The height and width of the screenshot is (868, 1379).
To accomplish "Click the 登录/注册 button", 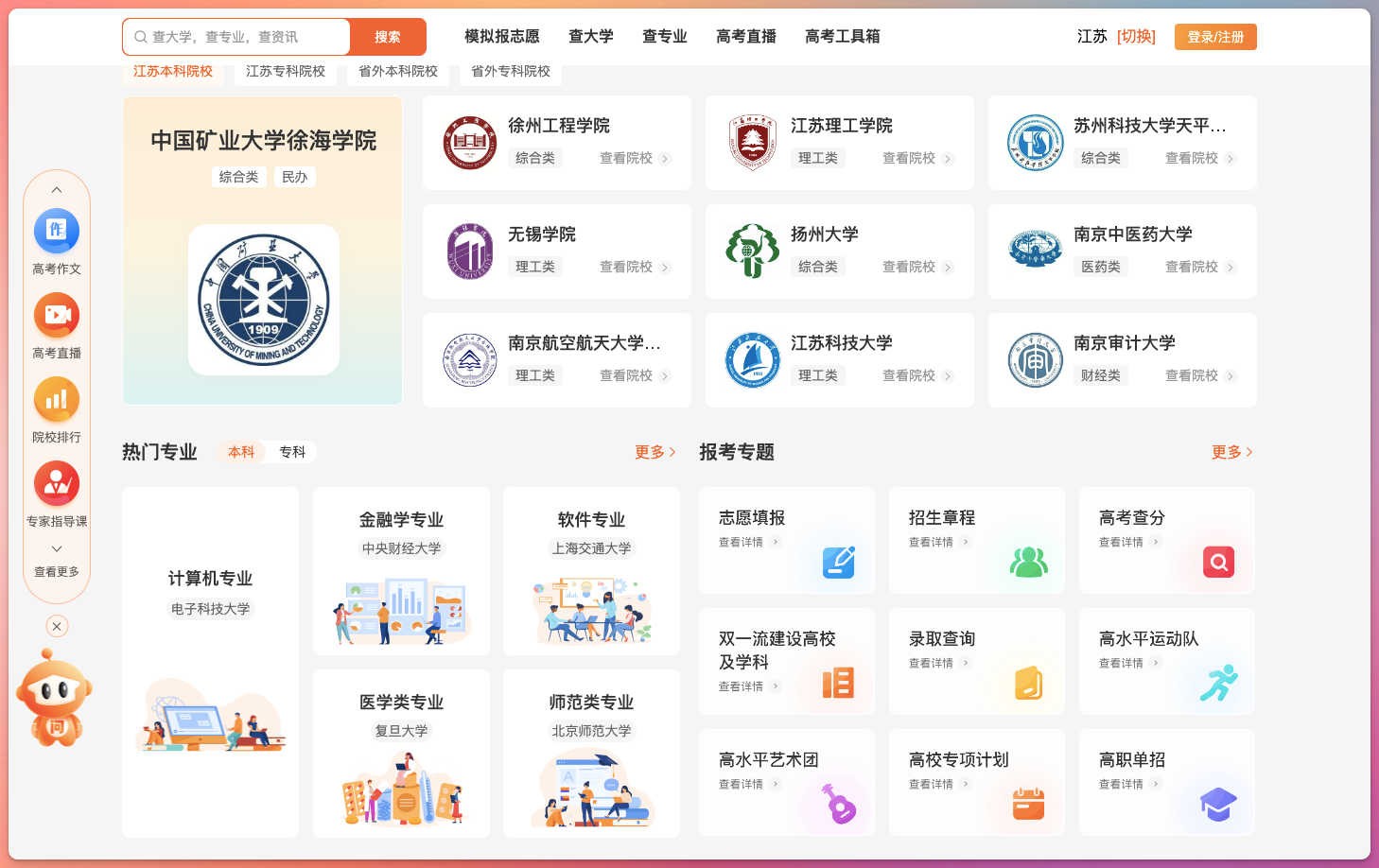I will coord(1215,37).
